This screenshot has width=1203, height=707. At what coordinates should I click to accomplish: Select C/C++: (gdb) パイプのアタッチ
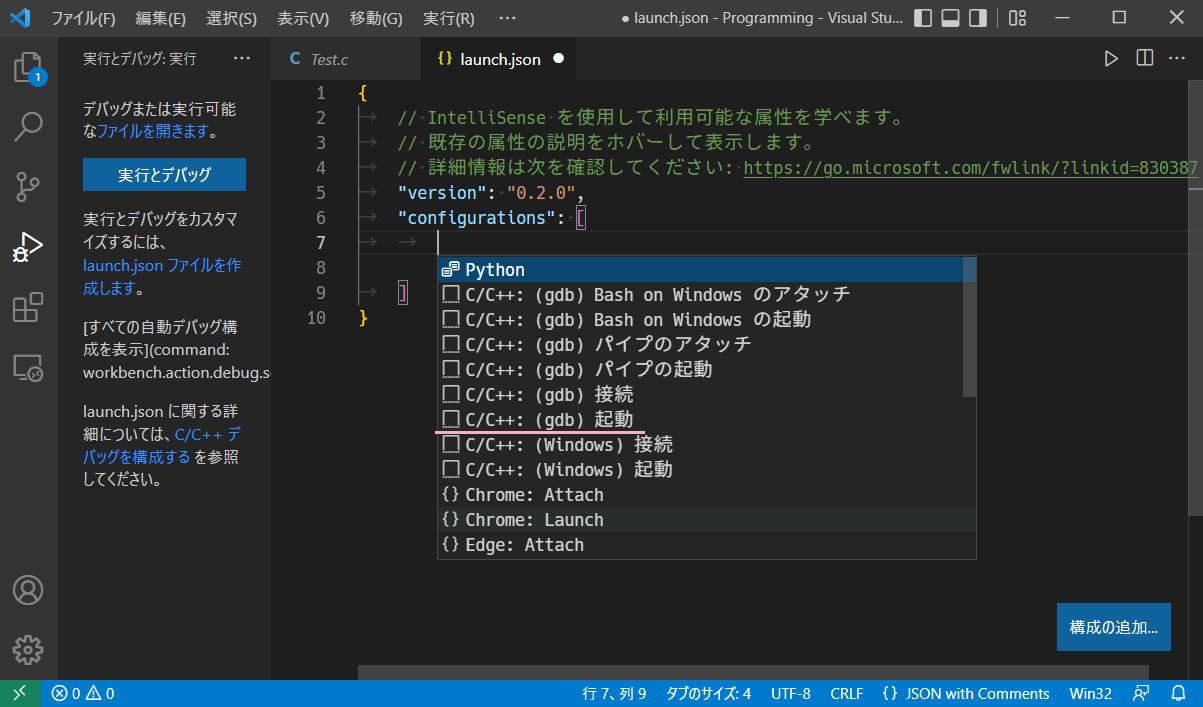coord(700,345)
